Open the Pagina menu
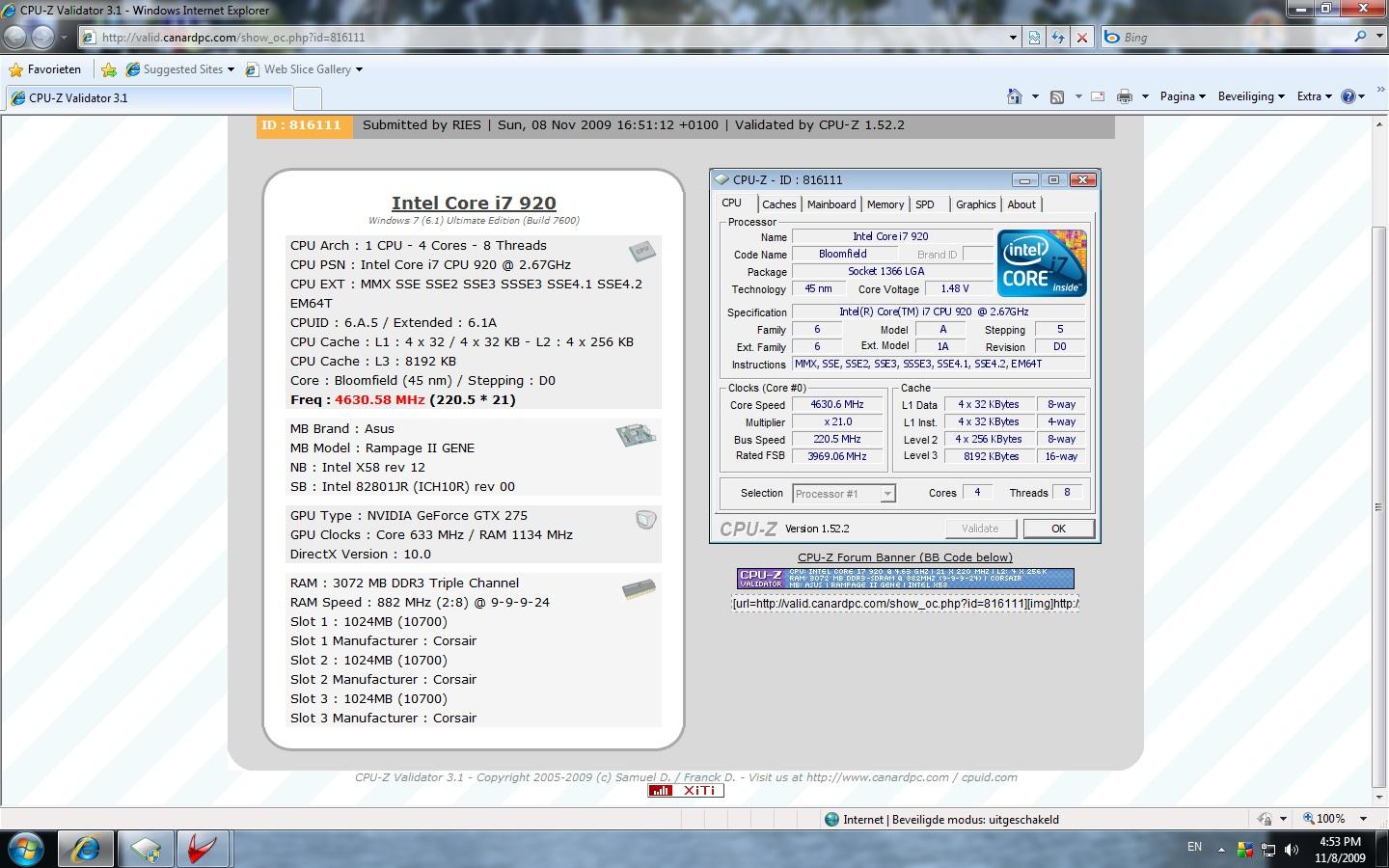Screen dimensions: 1389x868 1183,96
